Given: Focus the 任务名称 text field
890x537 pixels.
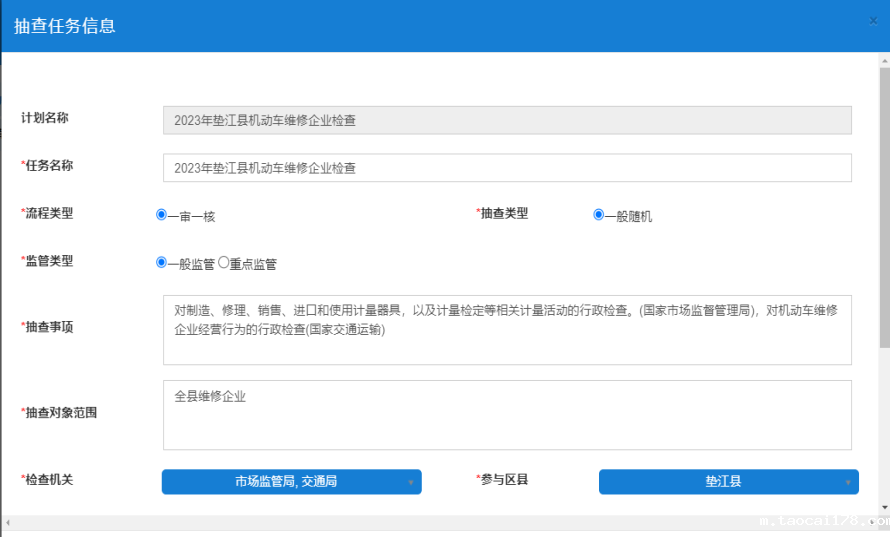Looking at the screenshot, I should (x=507, y=168).
